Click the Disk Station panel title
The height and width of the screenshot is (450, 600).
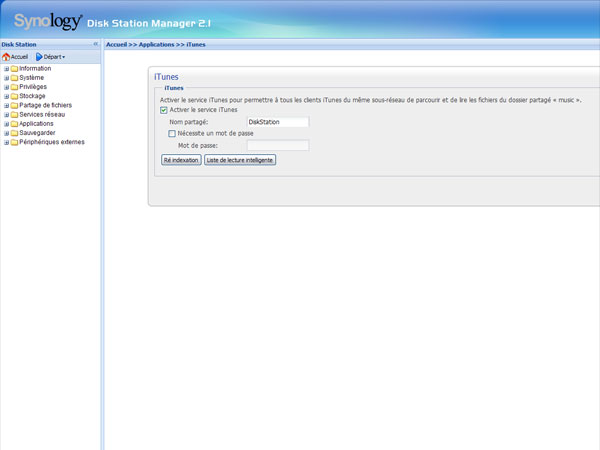click(x=19, y=44)
